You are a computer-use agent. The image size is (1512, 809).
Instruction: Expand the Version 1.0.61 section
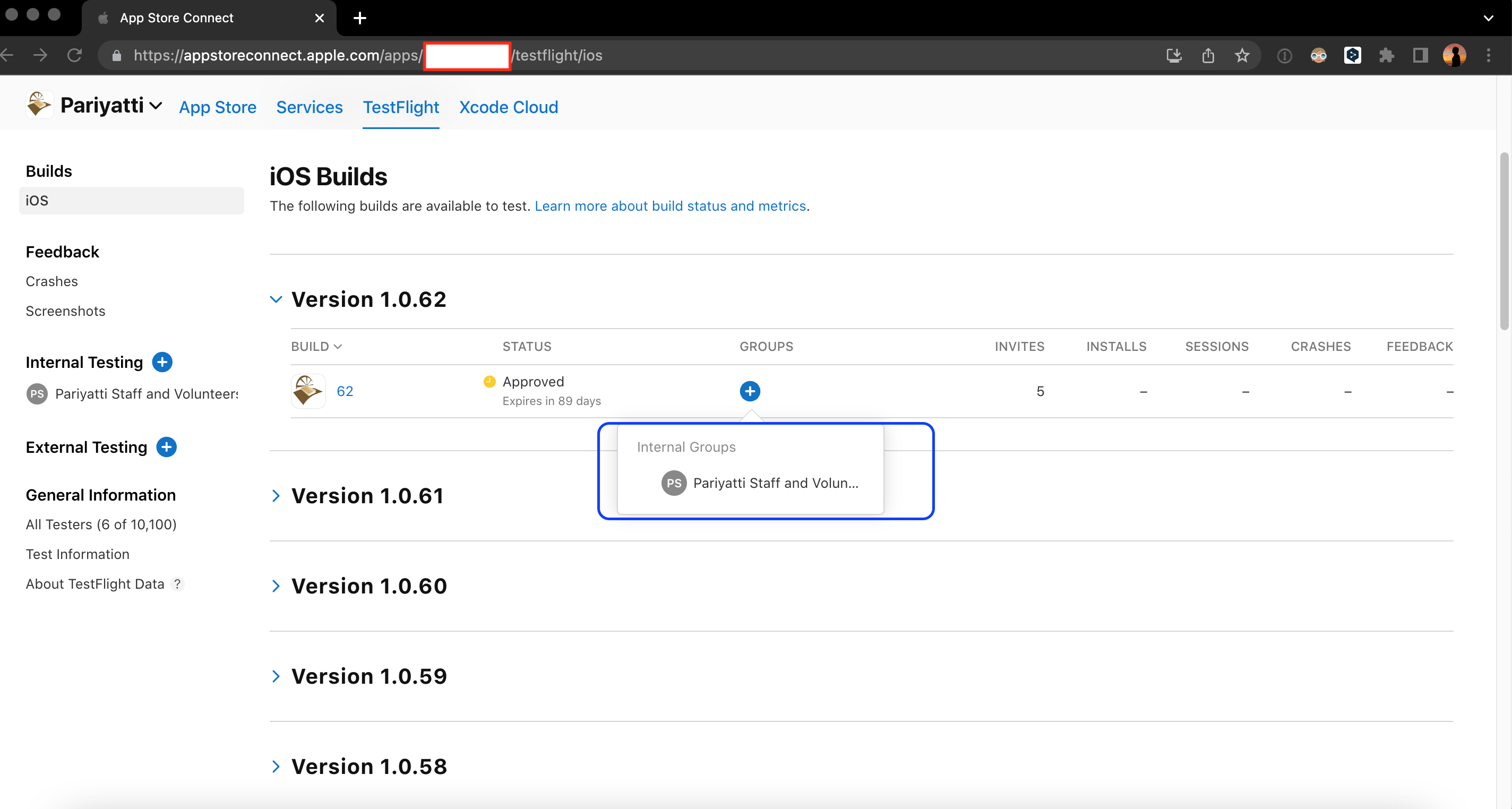(x=276, y=496)
